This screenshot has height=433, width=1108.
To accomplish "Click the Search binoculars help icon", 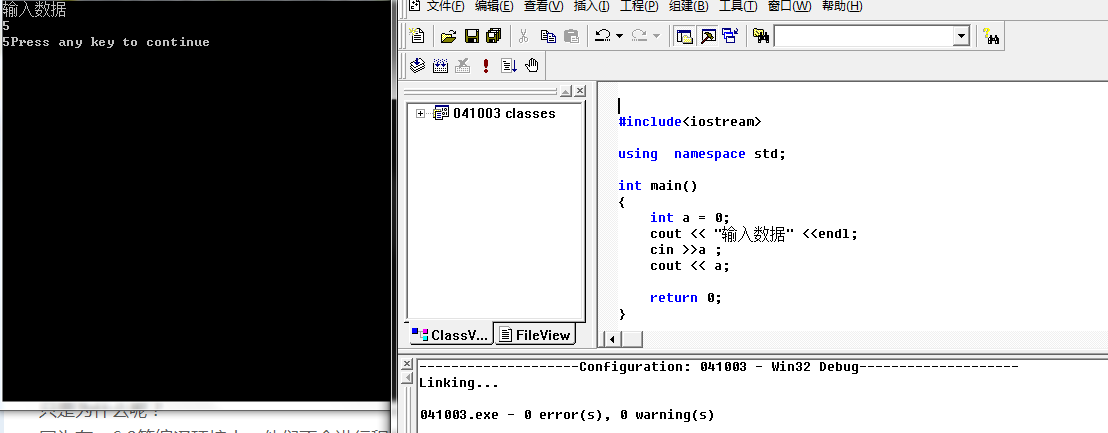I will coord(991,36).
